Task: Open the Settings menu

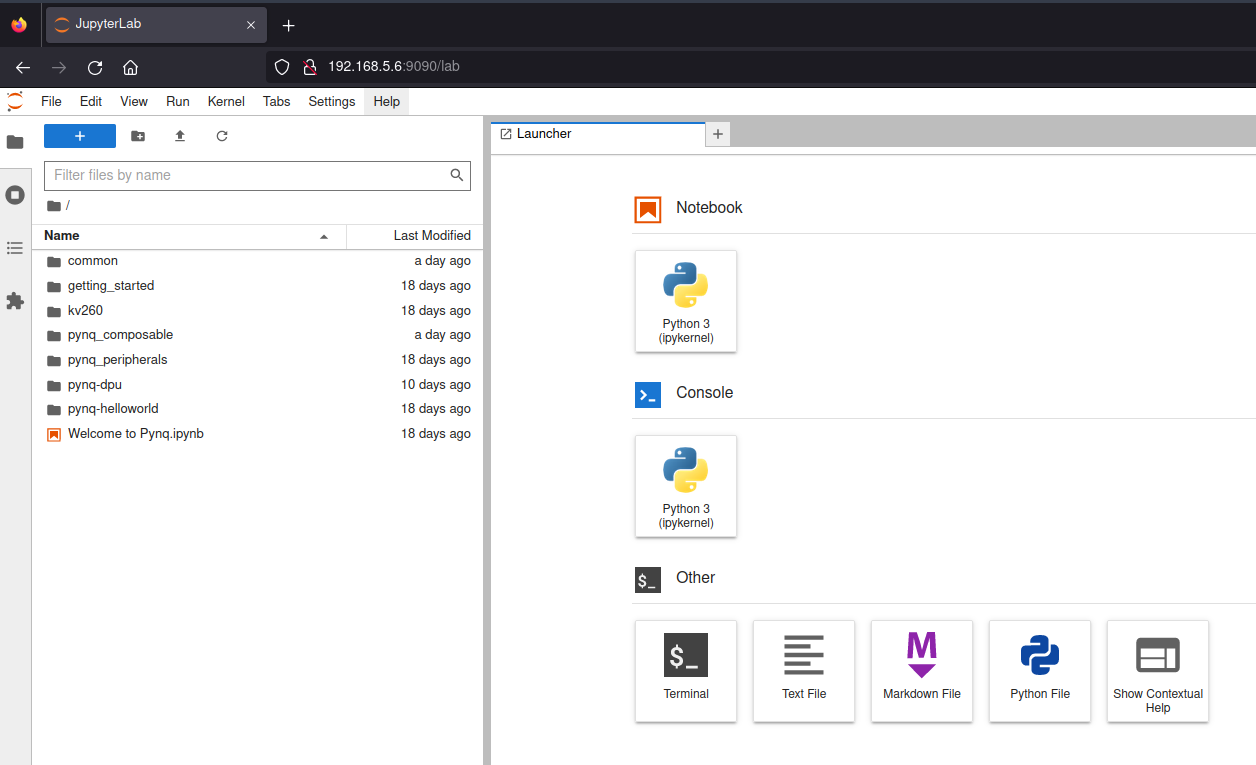Action: click(331, 101)
